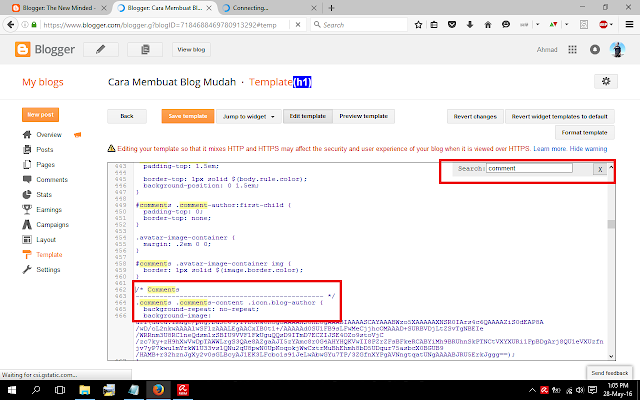This screenshot has width=640, height=400.
Task: Focus the editor Search input field
Action: click(x=529, y=168)
